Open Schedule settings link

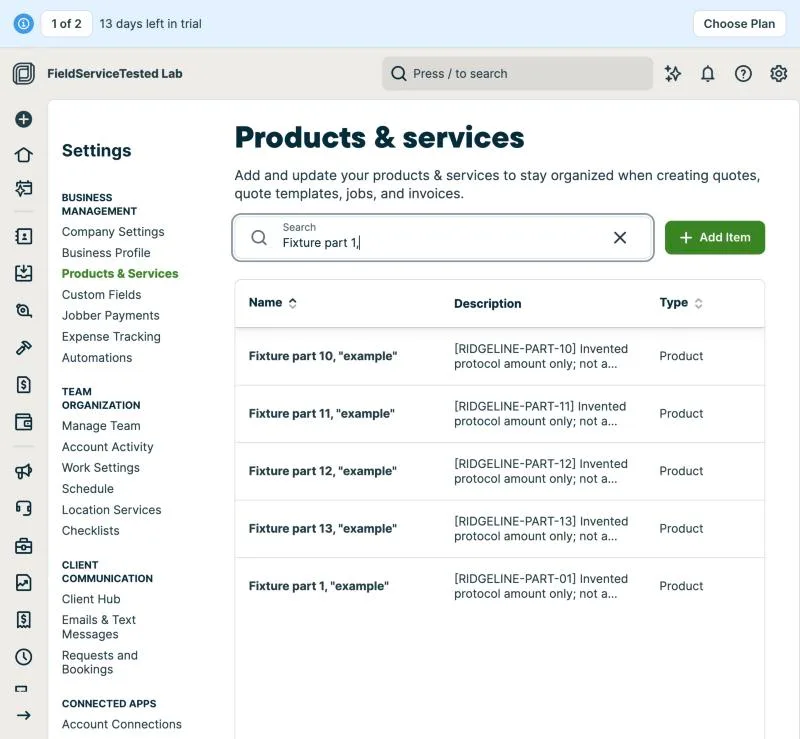(x=88, y=488)
